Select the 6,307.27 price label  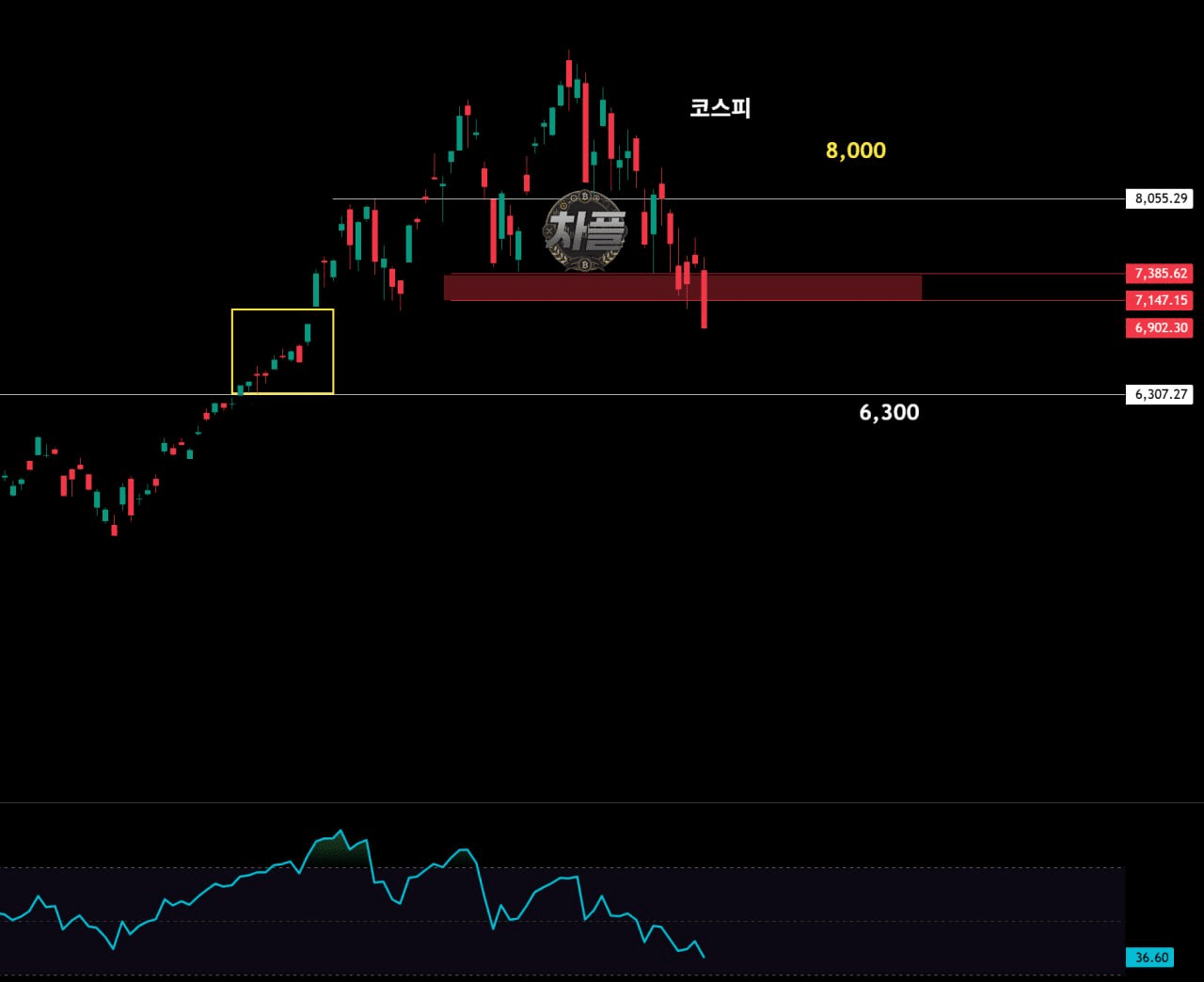point(1159,394)
